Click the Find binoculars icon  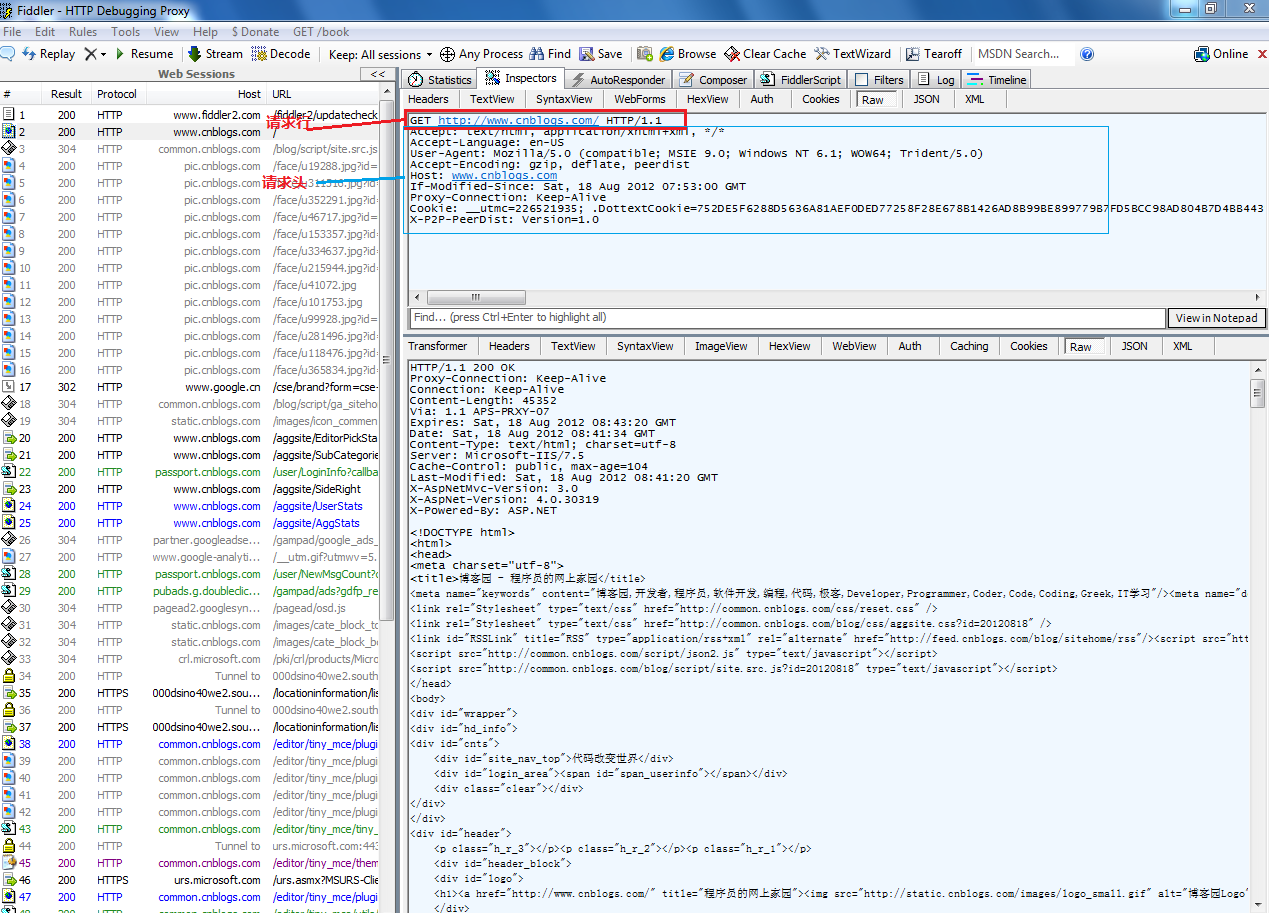coord(537,54)
